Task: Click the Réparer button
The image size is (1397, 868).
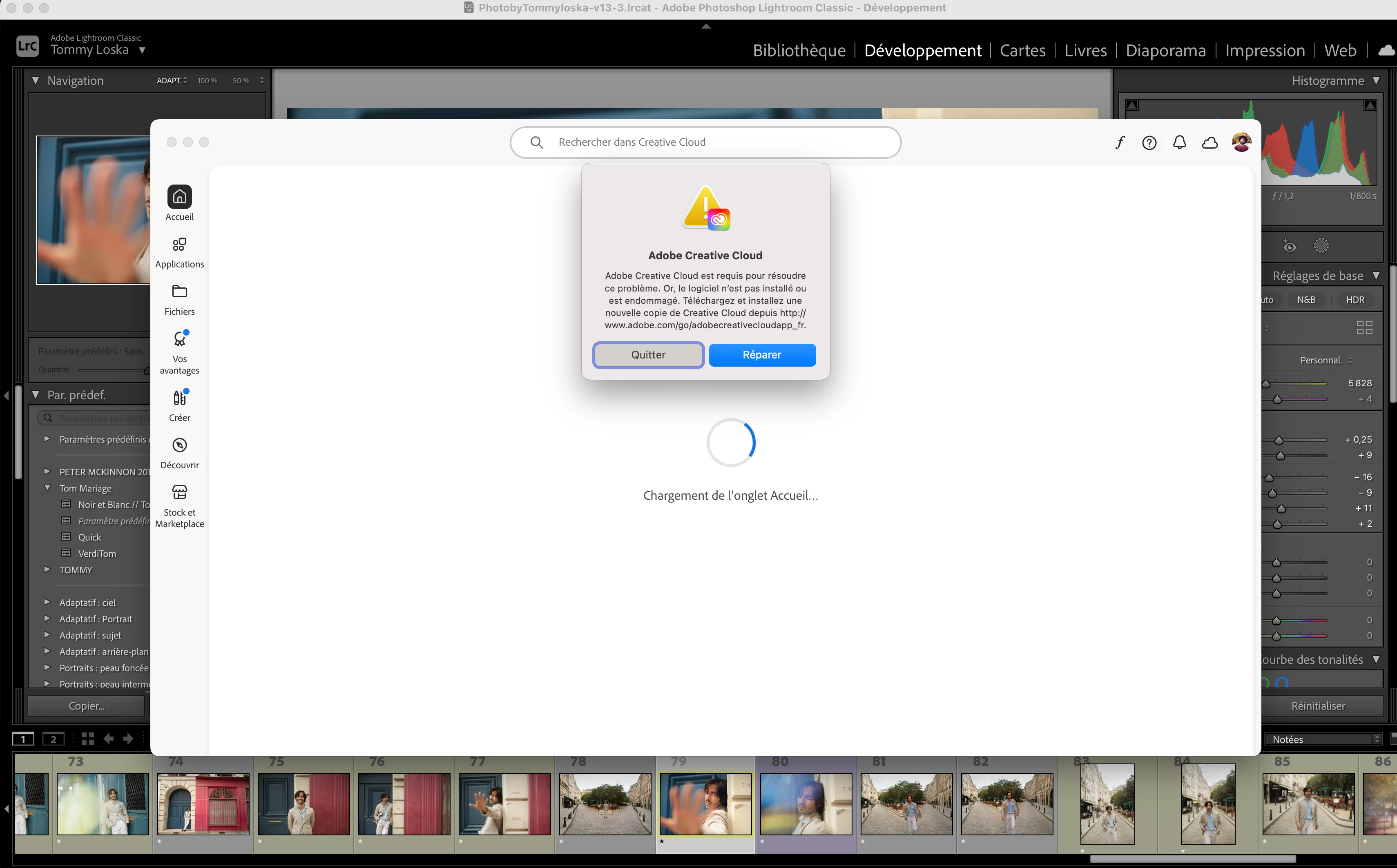Action: pyautogui.click(x=762, y=355)
